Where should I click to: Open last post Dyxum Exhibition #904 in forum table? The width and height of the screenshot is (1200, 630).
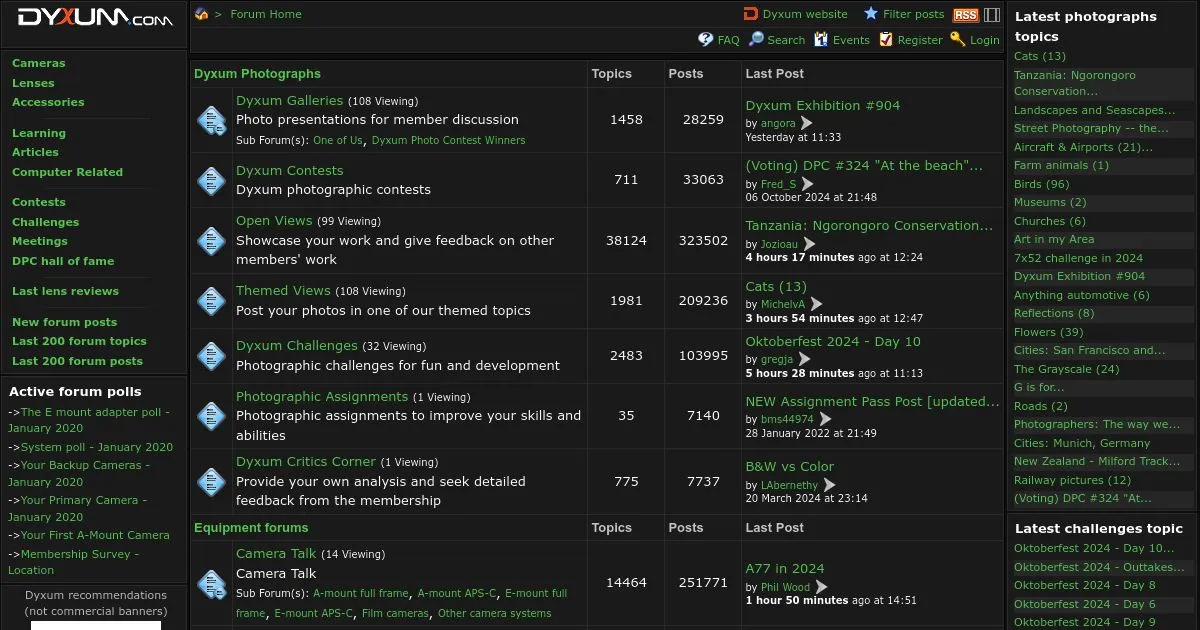(x=823, y=105)
